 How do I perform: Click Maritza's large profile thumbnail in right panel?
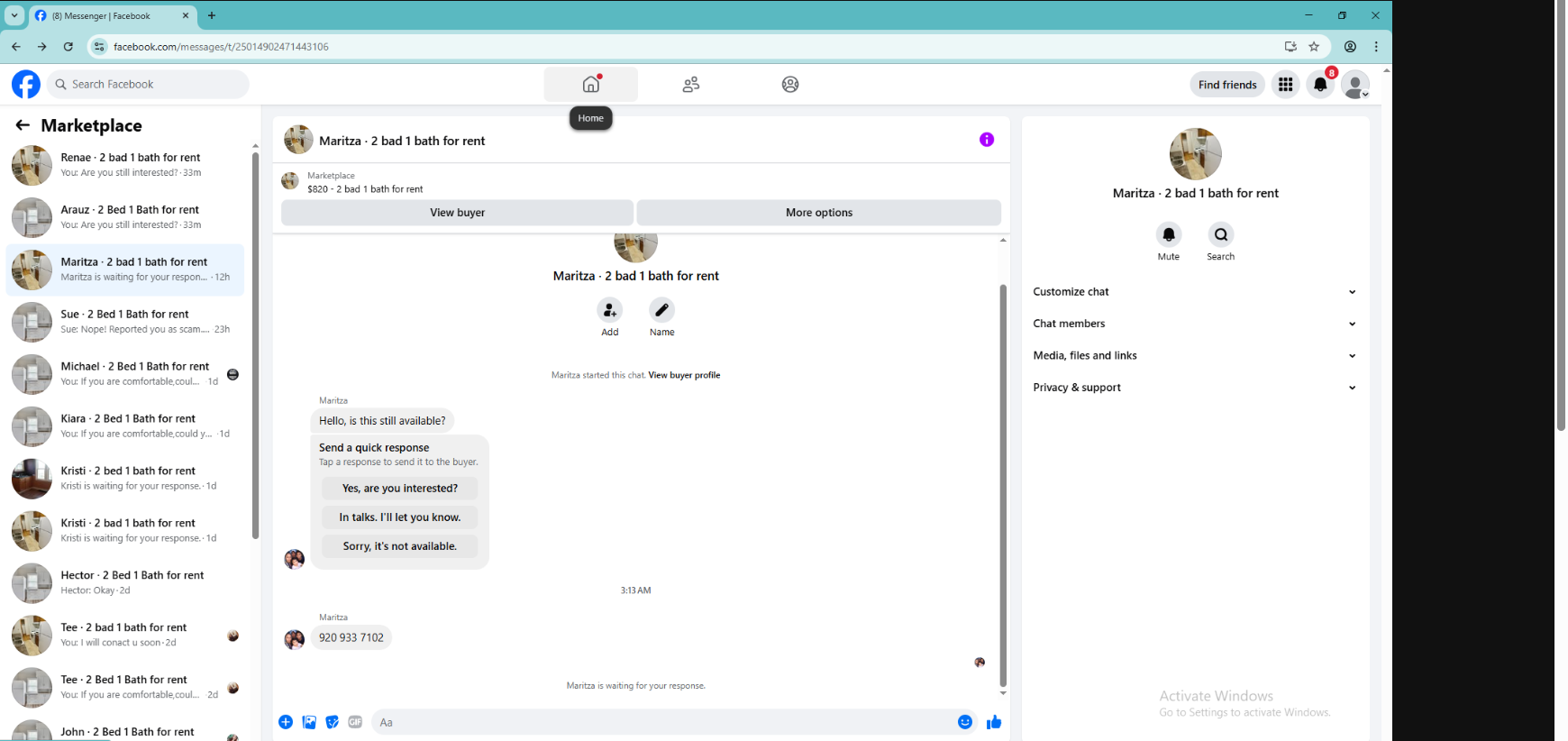click(x=1196, y=154)
